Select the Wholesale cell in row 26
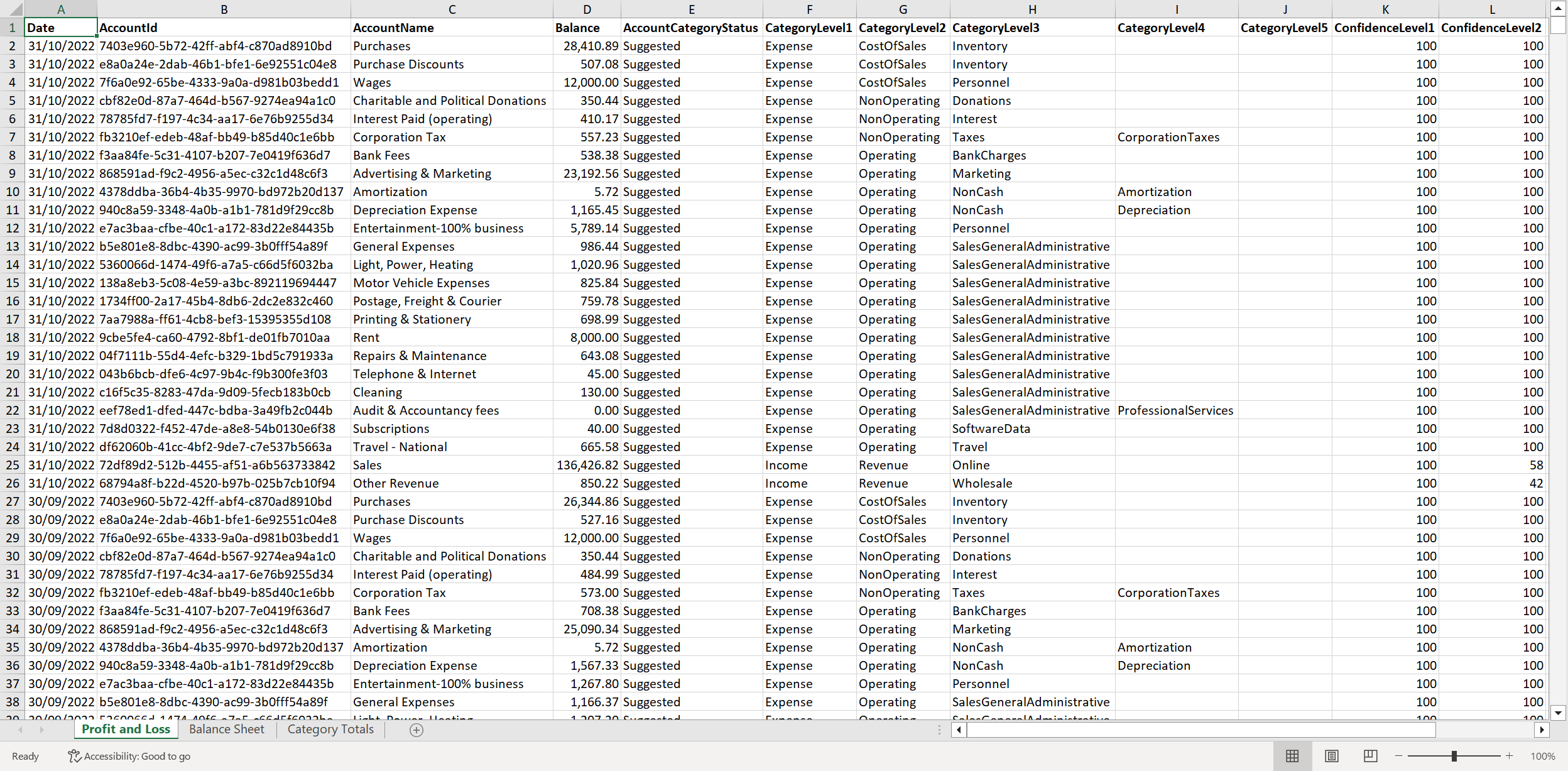Image resolution: width=1568 pixels, height=771 pixels. [x=1033, y=483]
